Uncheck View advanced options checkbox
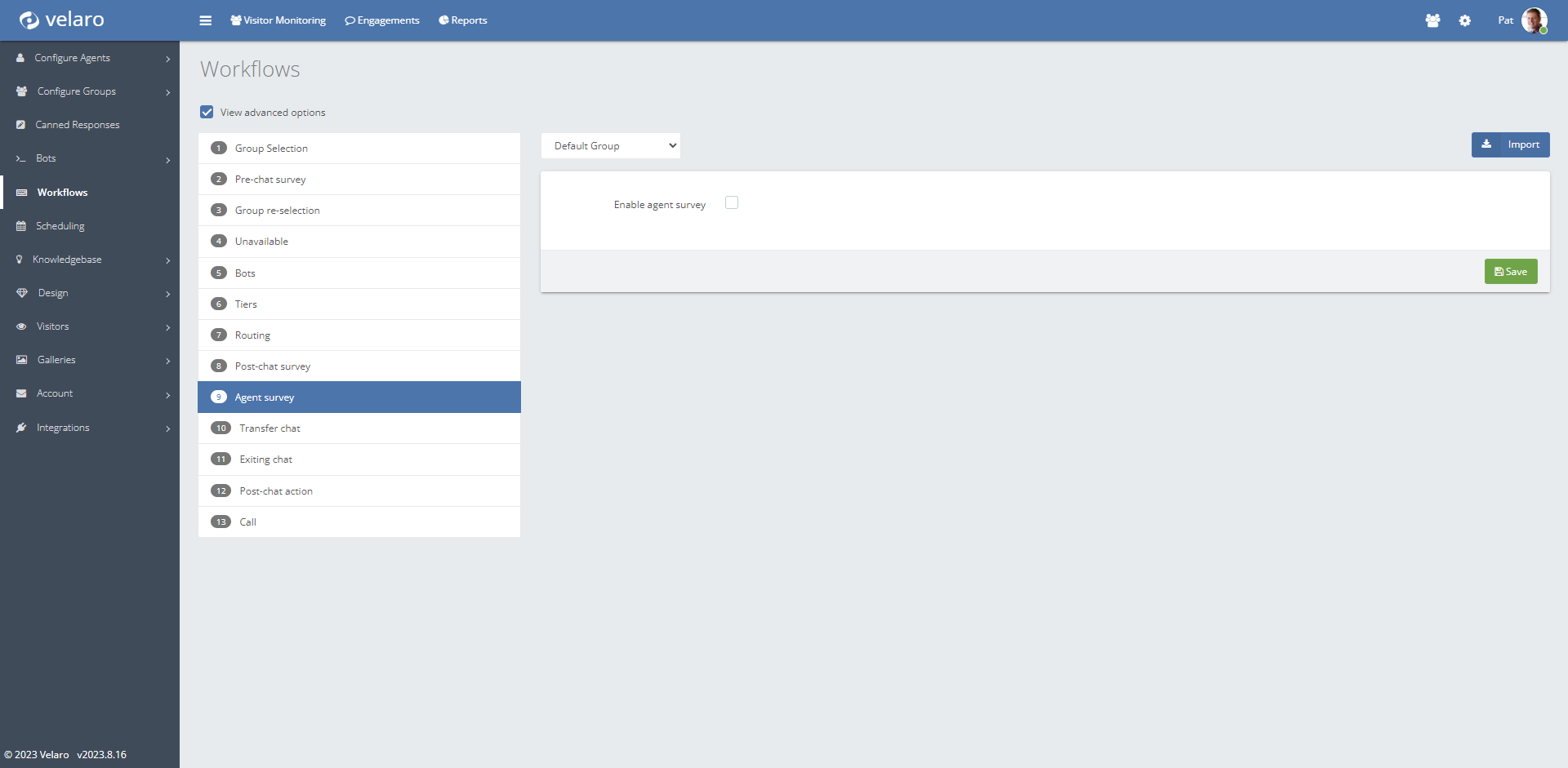The image size is (1568, 768). click(207, 113)
